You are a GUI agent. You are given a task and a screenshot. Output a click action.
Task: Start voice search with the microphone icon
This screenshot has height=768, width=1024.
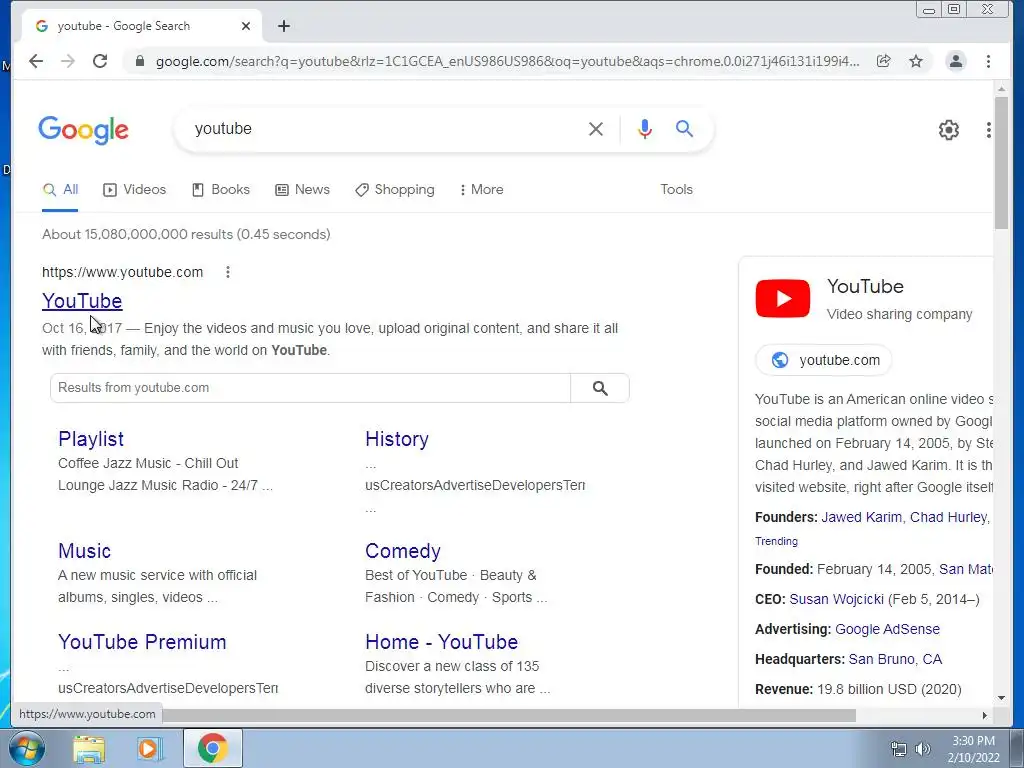point(645,129)
